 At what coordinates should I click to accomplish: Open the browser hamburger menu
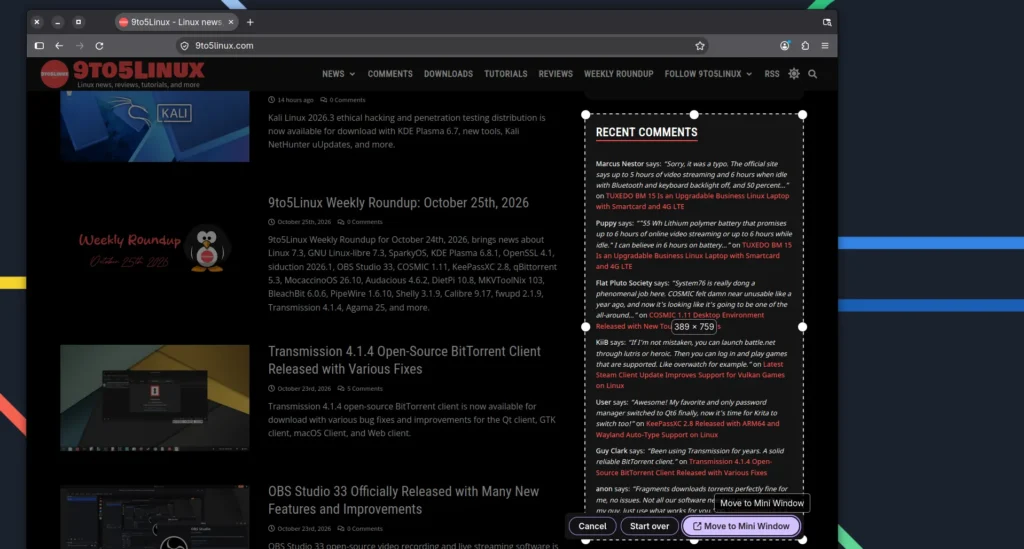825,46
